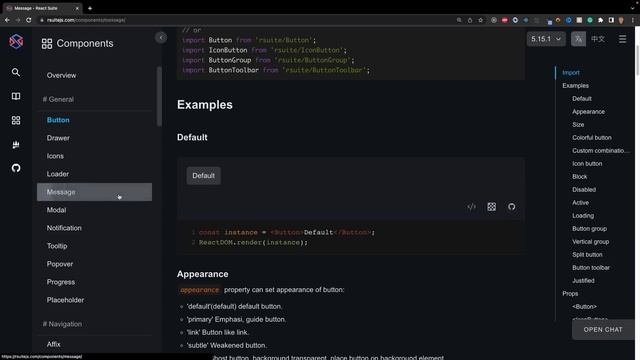Click the OPEN CHAT button

coord(603,330)
